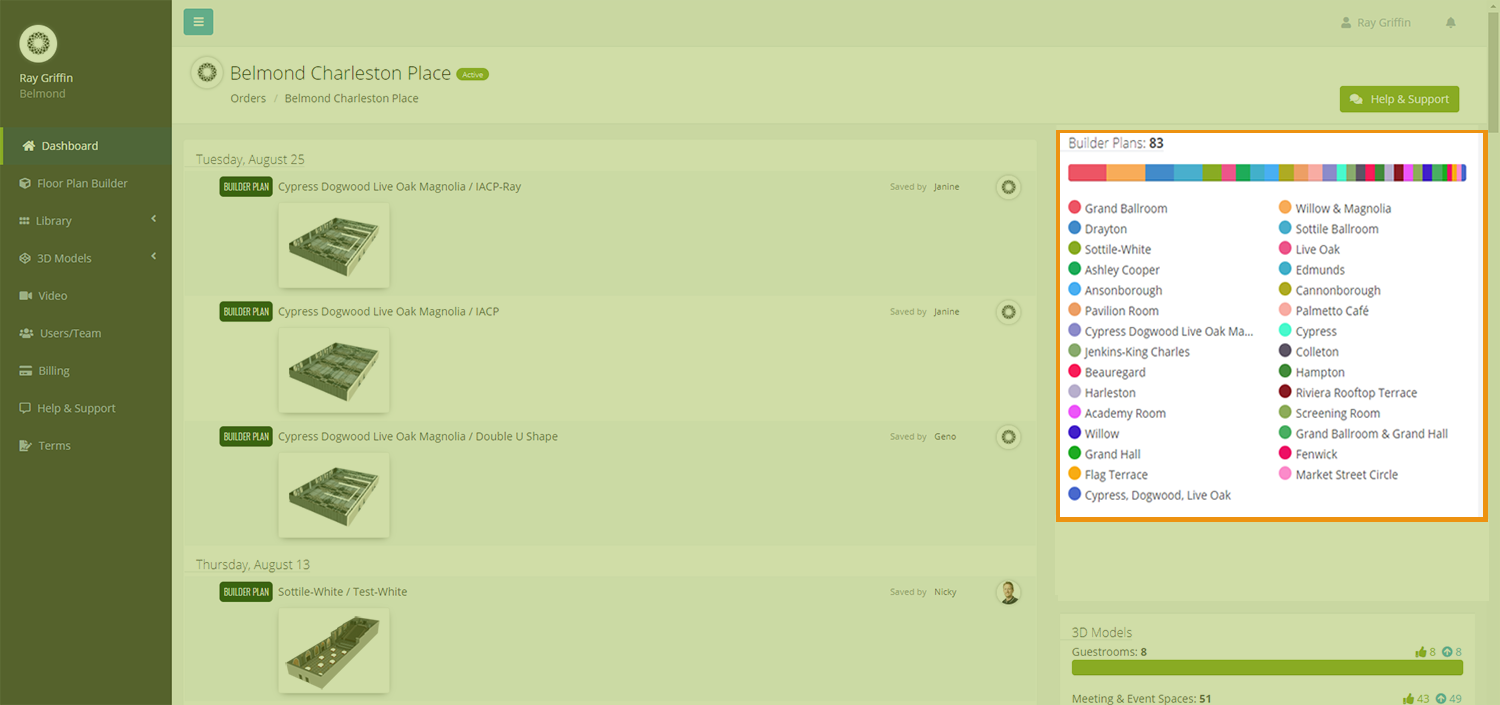Open Cypress Dogwood Live Oak Magnolia / IACP title

click(388, 311)
